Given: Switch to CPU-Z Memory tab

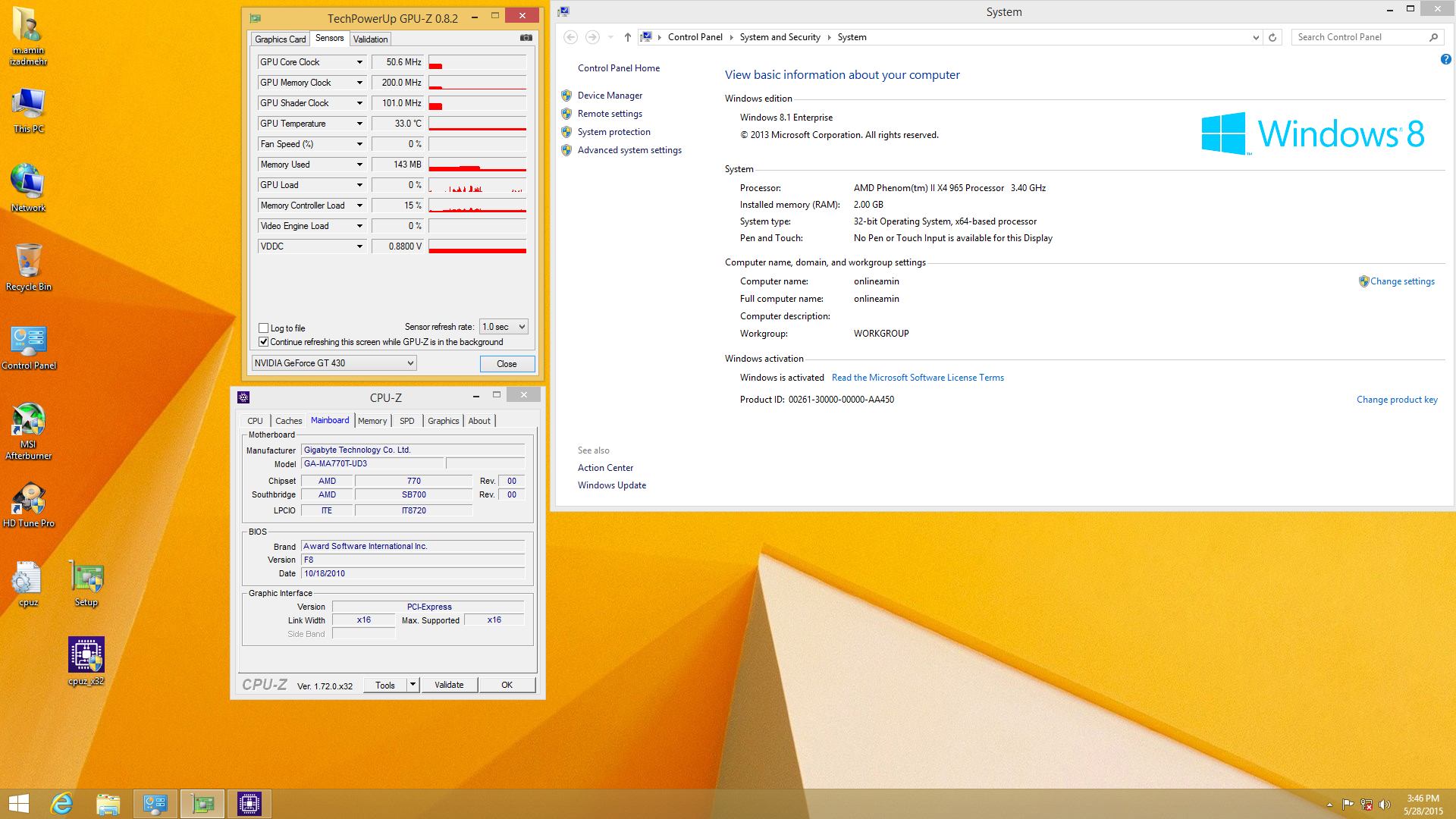Looking at the screenshot, I should point(372,421).
